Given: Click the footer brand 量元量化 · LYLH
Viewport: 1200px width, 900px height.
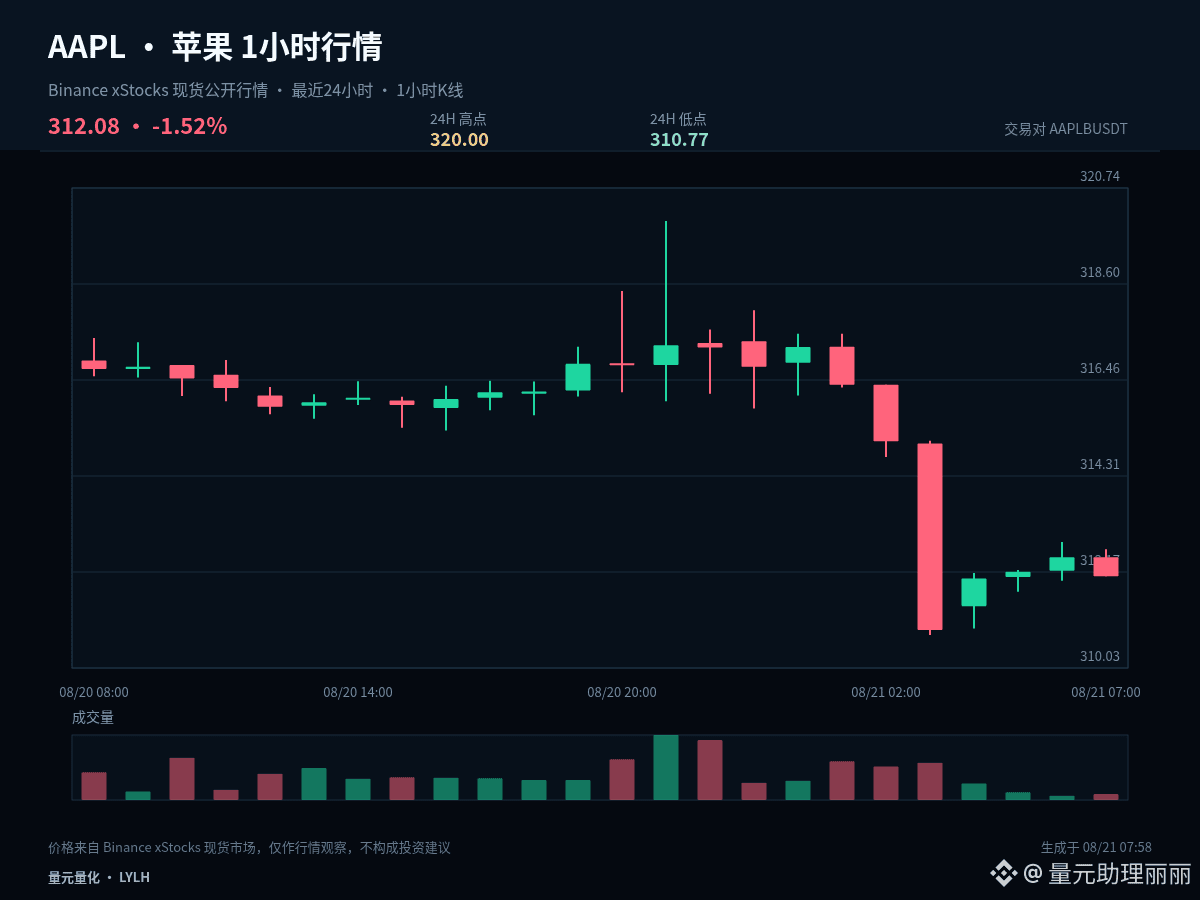Looking at the screenshot, I should [x=99, y=877].
